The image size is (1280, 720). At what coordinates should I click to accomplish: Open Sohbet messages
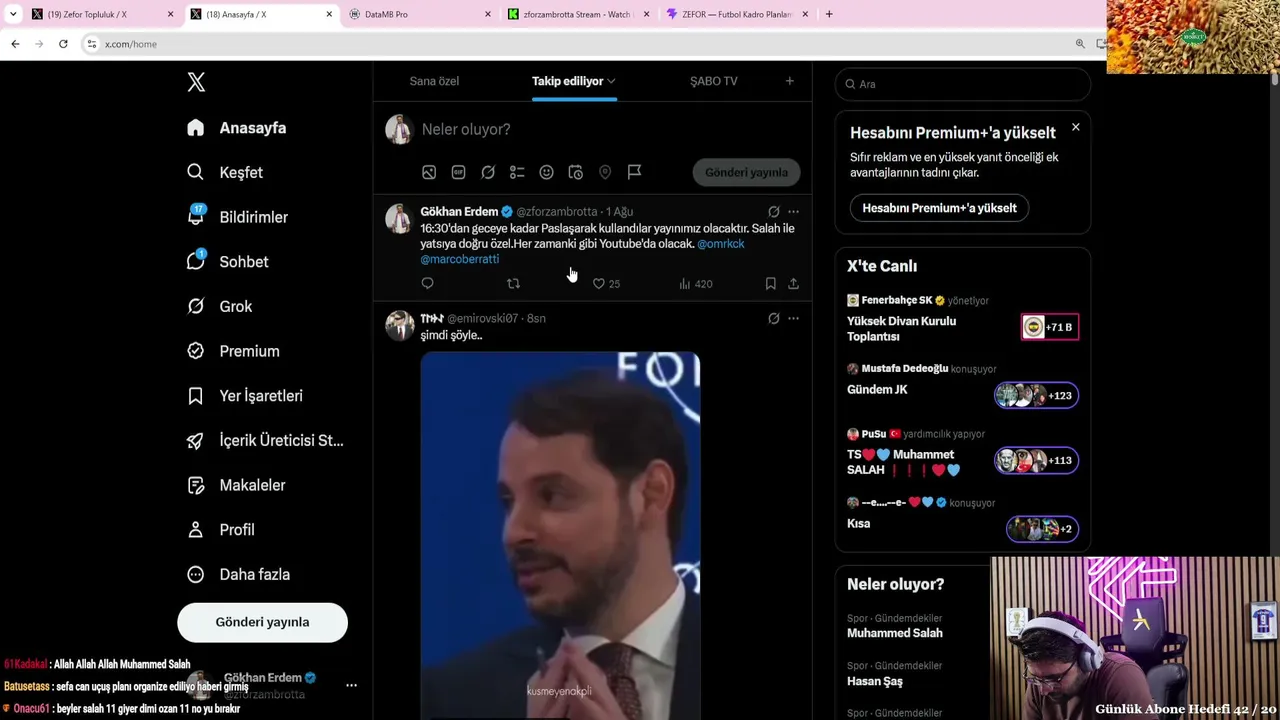click(227, 261)
